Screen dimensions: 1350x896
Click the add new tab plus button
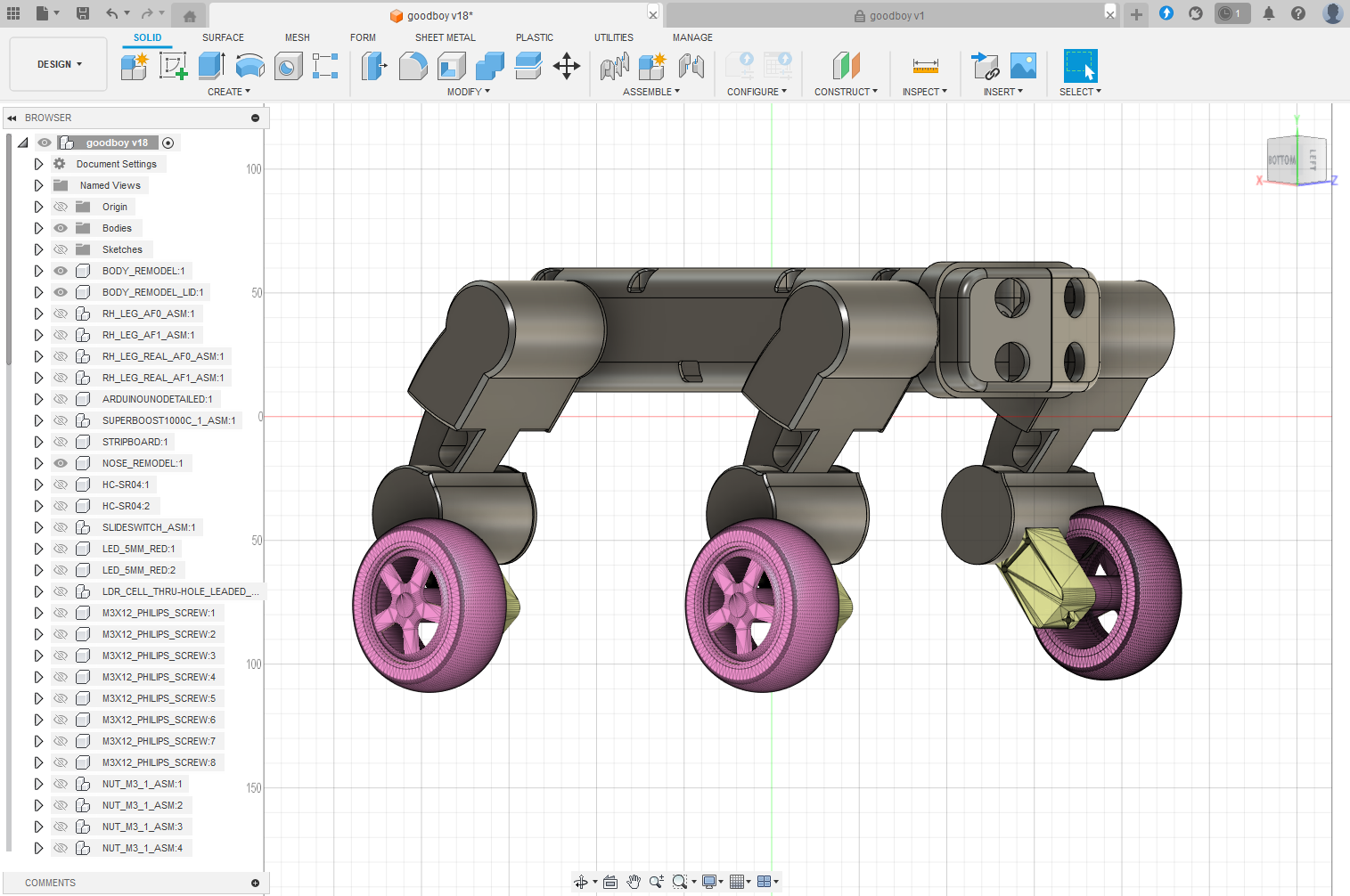[1136, 14]
